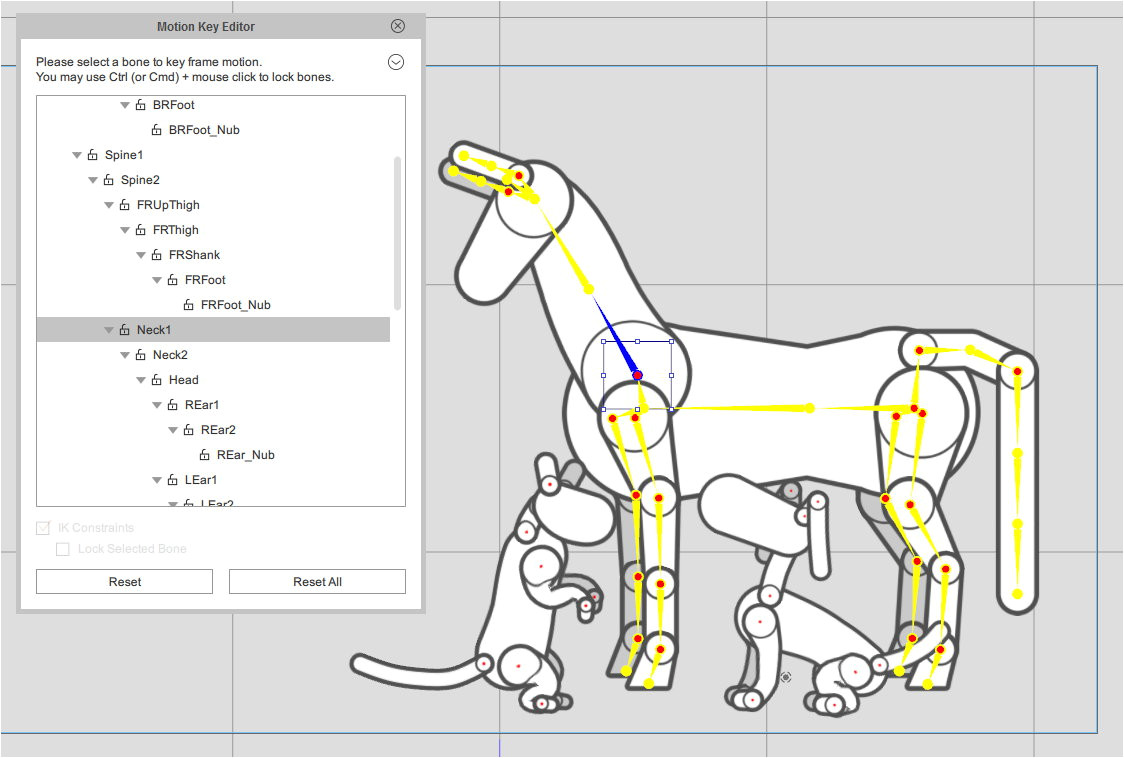Collapse the Spine2 branch arrow
This screenshot has width=1124, height=758.
[93, 180]
